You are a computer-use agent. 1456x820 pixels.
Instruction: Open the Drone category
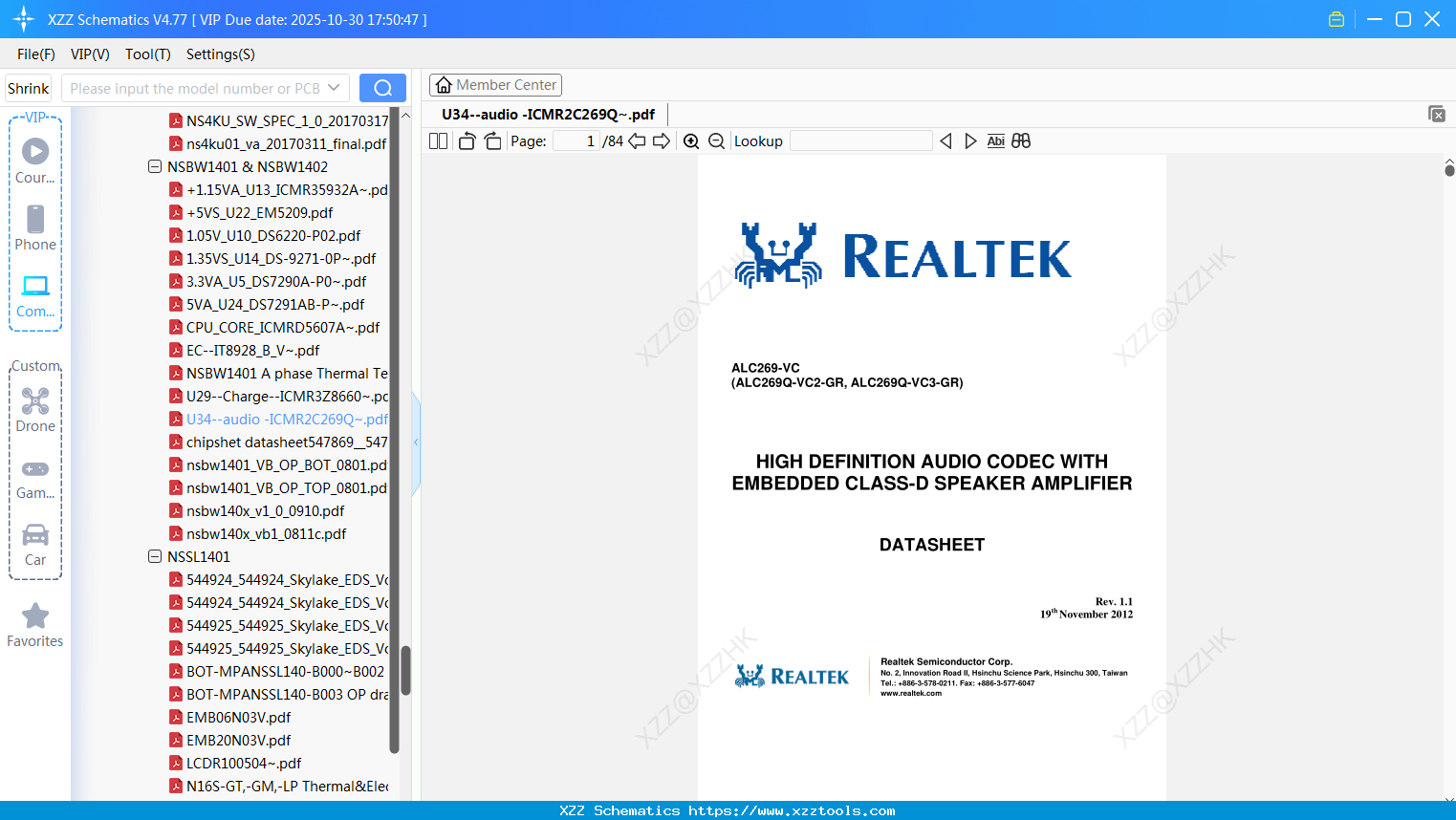coord(35,410)
